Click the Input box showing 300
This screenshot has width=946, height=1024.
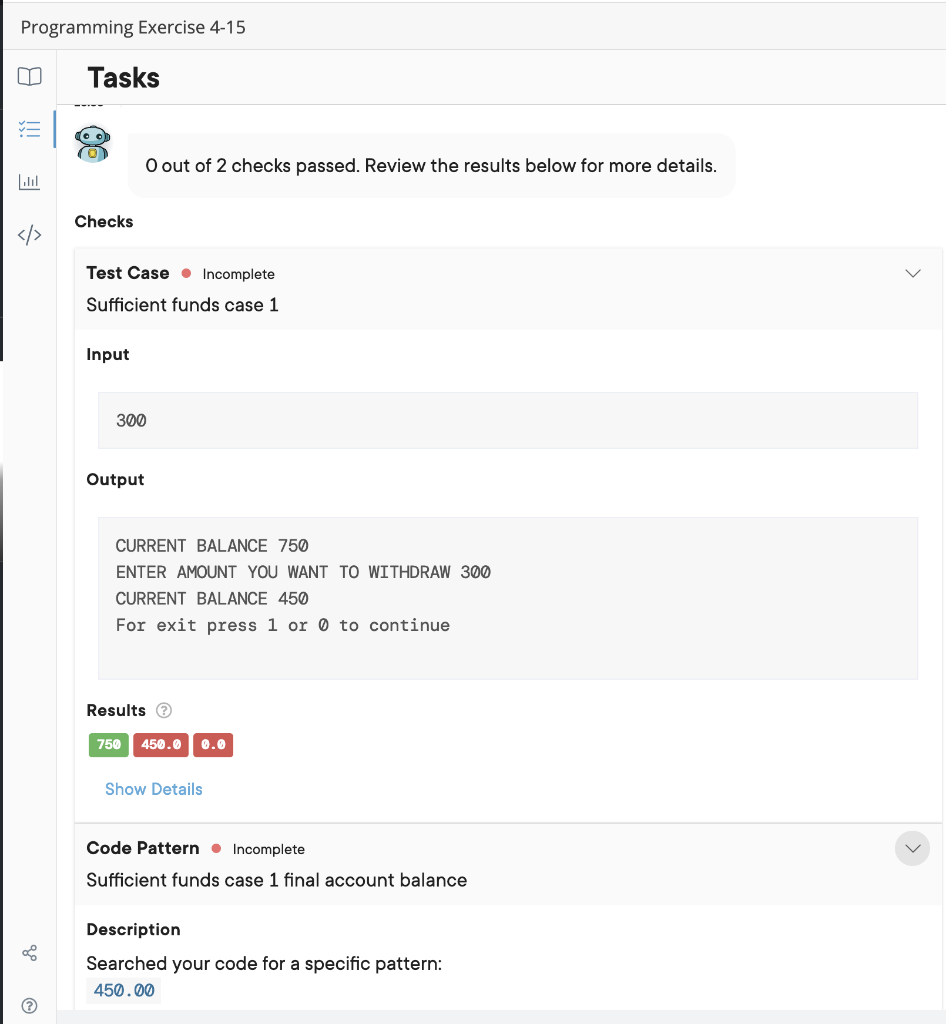click(508, 421)
